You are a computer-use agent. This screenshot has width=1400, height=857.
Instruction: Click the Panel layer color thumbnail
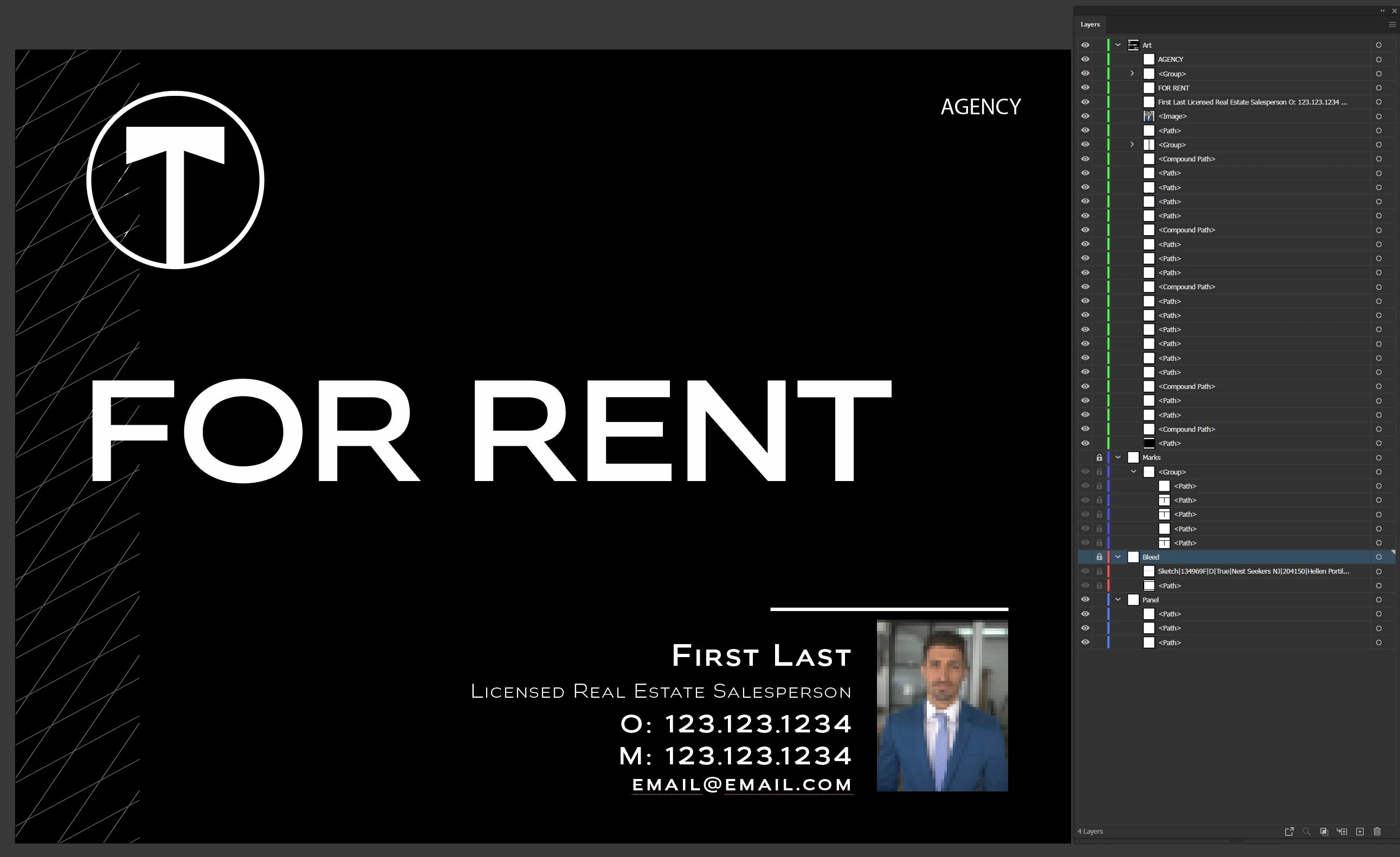pyautogui.click(x=1133, y=600)
